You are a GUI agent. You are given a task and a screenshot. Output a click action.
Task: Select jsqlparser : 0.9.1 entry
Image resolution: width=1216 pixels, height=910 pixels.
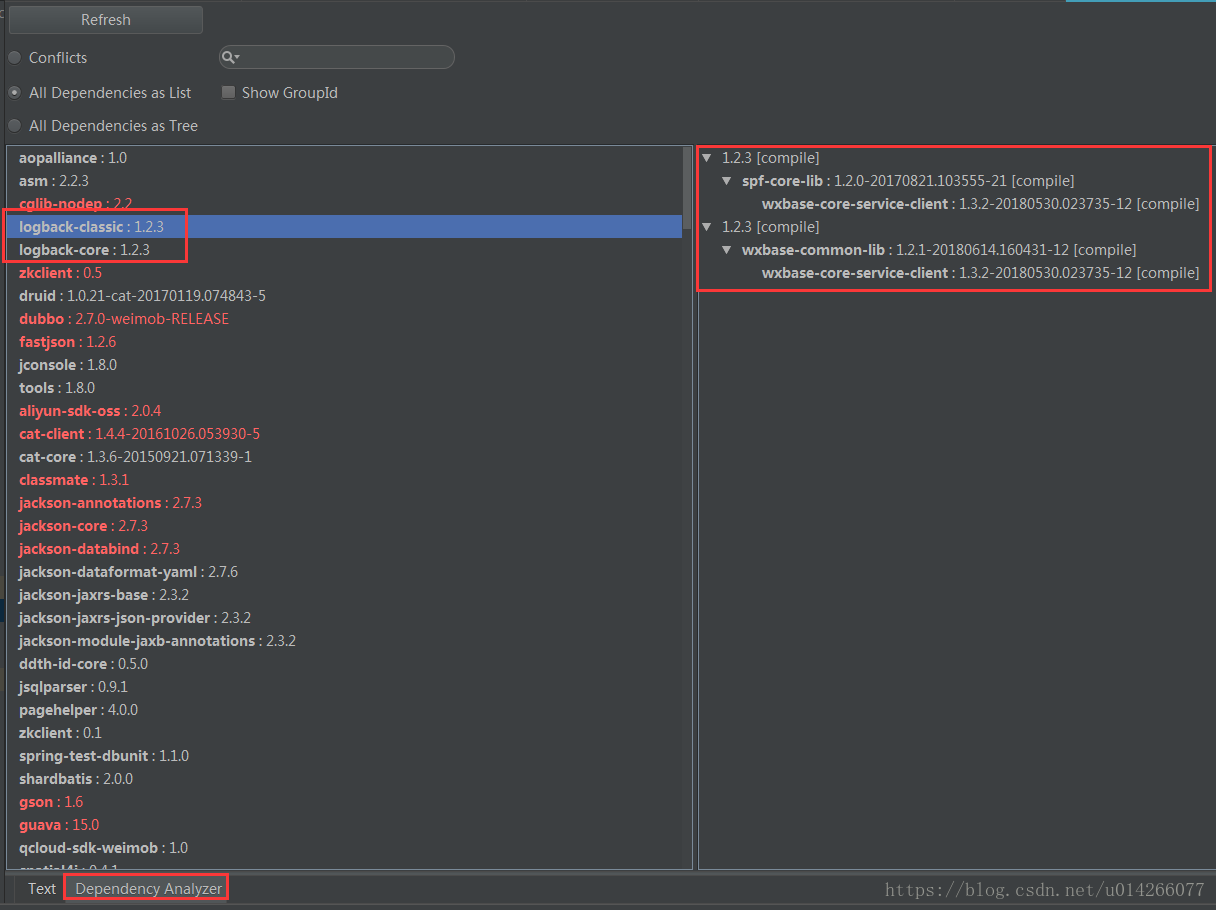coord(73,687)
